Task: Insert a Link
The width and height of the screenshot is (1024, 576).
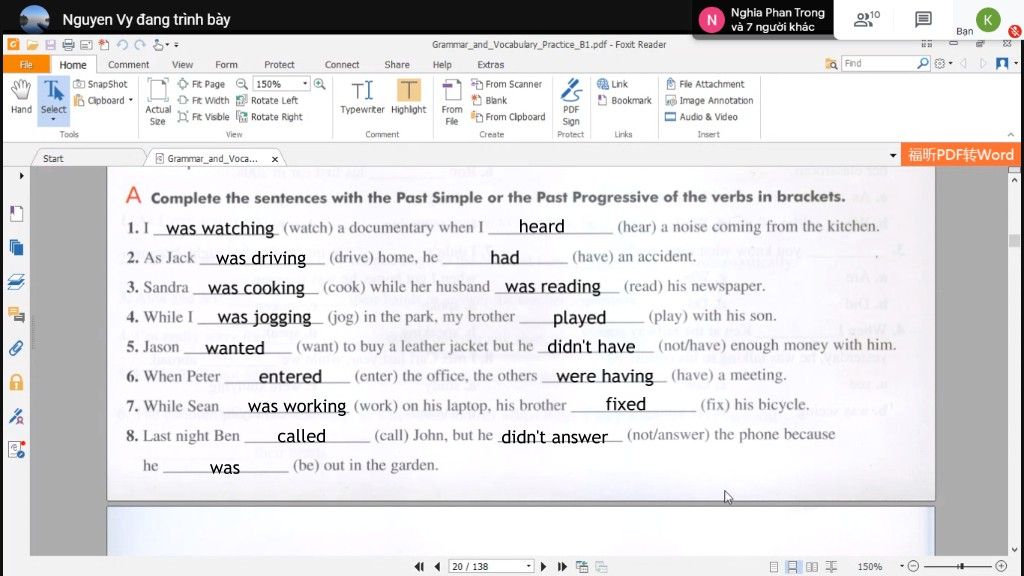Action: [x=612, y=84]
